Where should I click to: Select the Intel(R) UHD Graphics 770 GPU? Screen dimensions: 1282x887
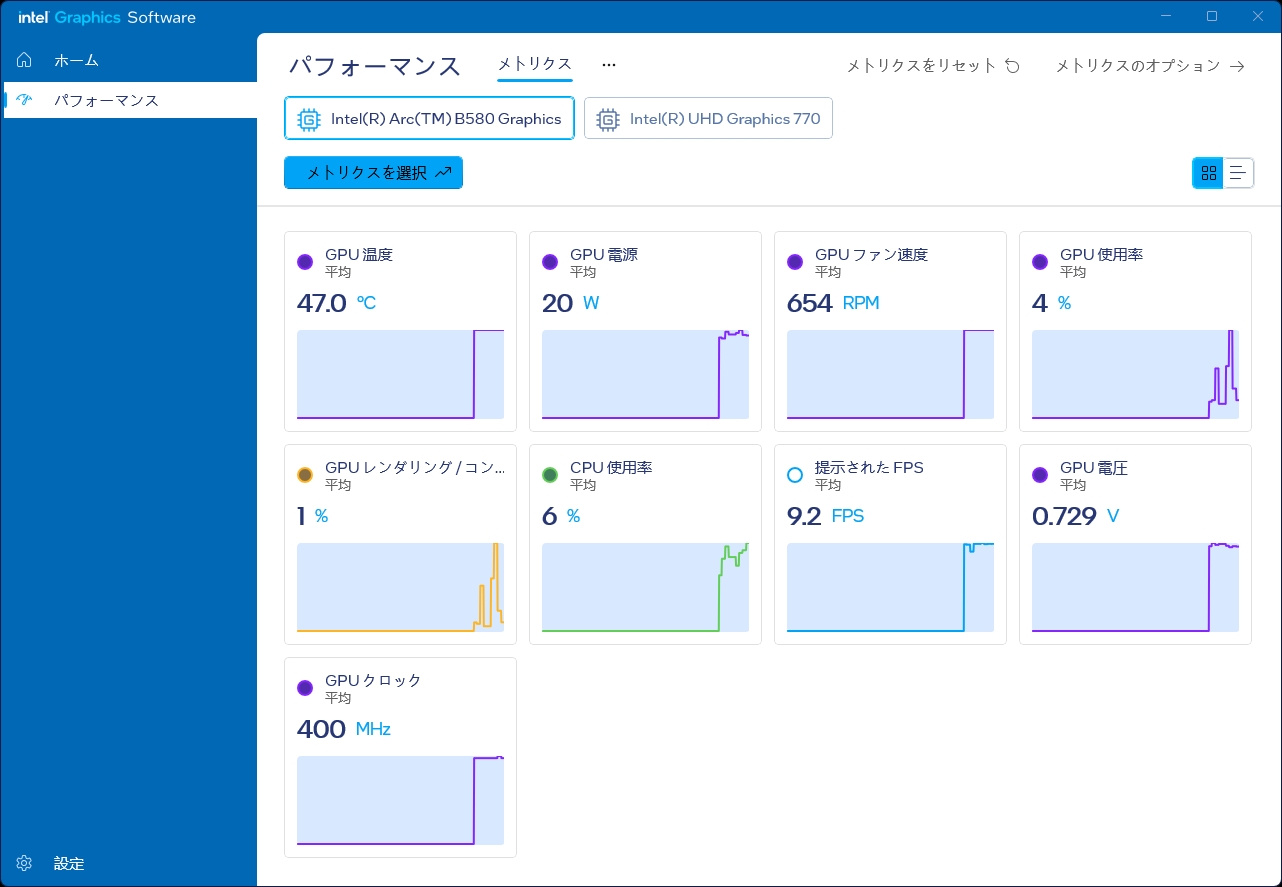click(708, 119)
